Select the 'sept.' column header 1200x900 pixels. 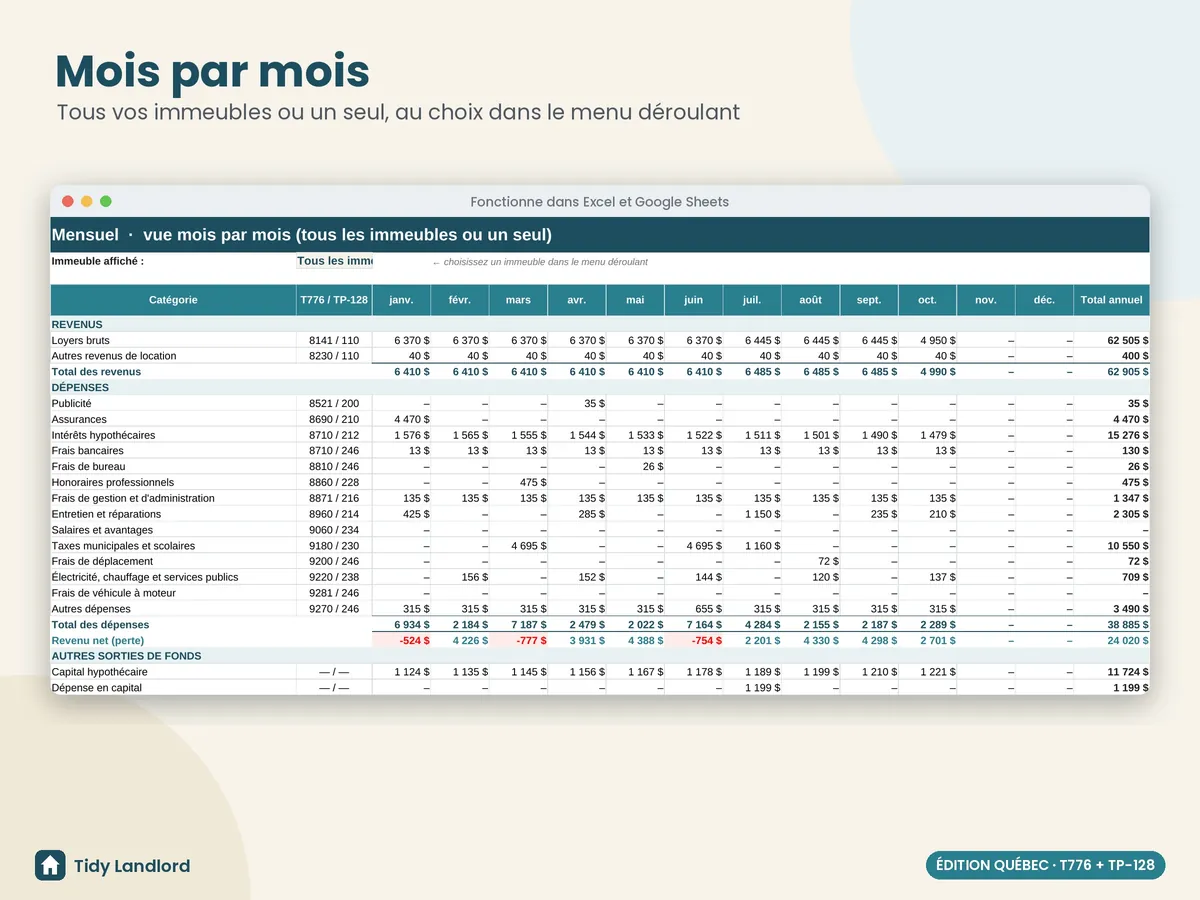(x=869, y=300)
